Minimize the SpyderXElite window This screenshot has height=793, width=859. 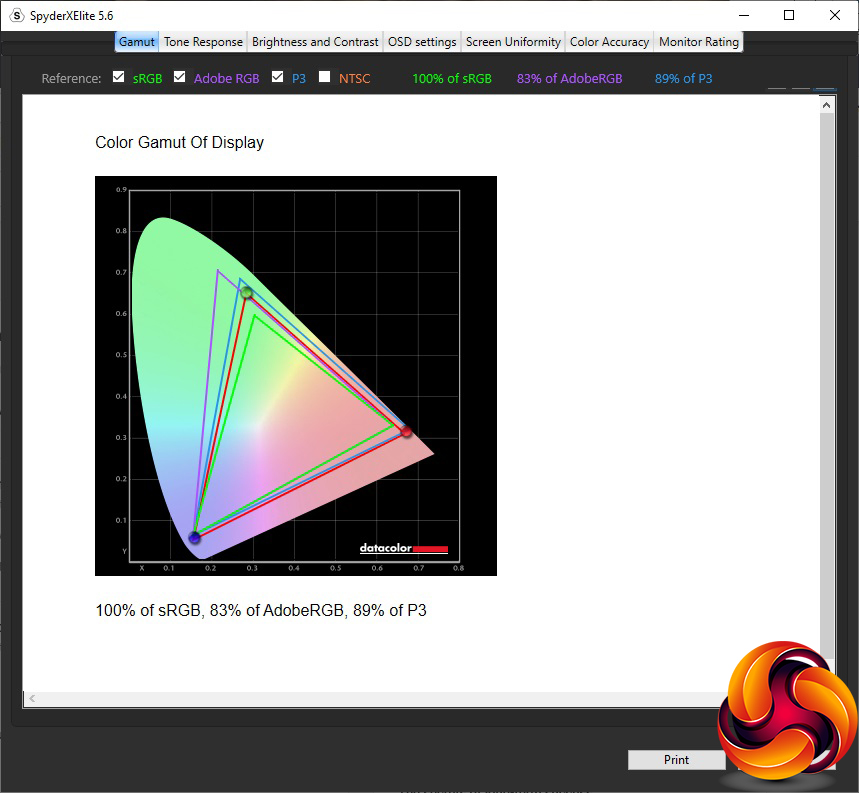[x=743, y=16]
